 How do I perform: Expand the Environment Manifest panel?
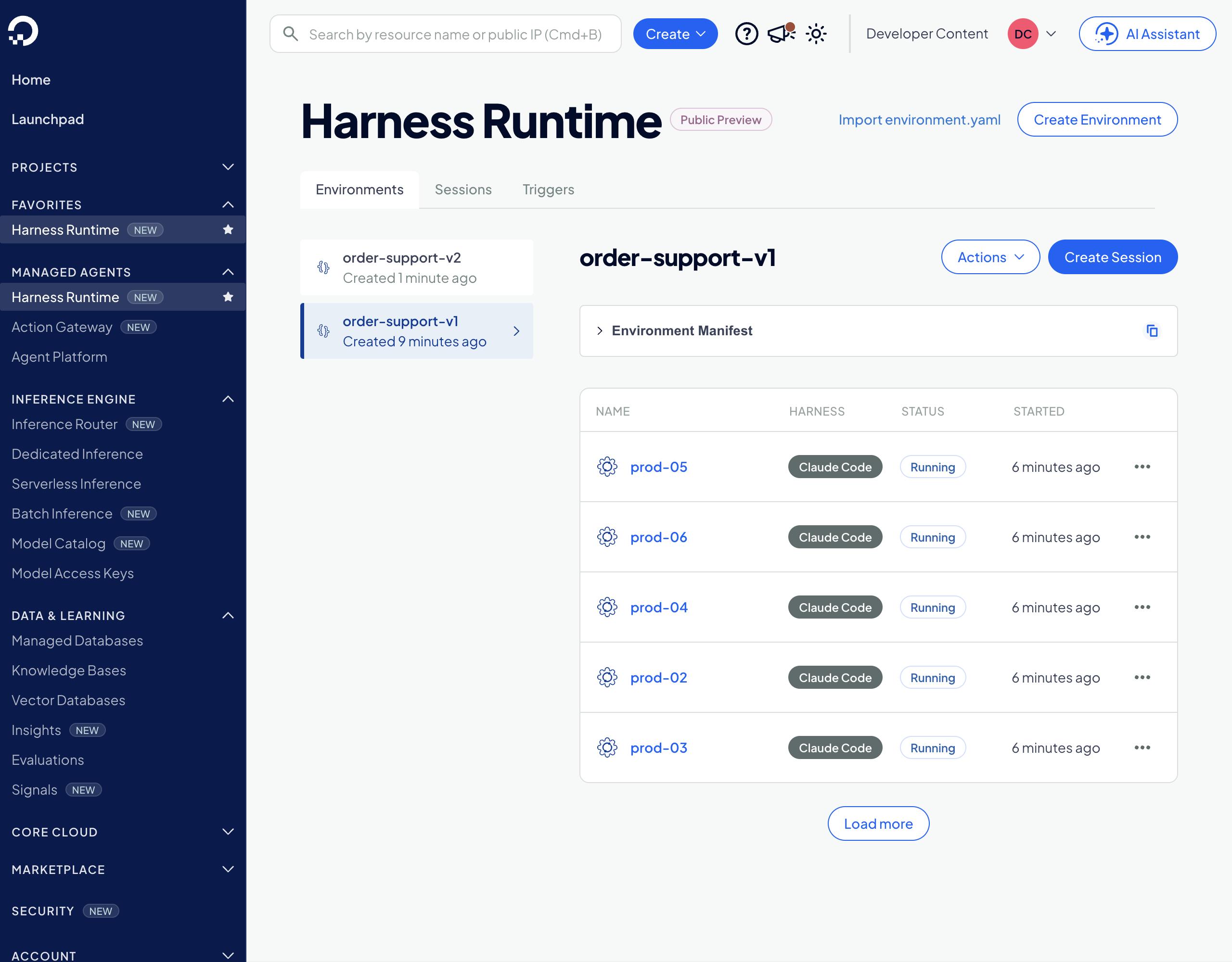(599, 330)
